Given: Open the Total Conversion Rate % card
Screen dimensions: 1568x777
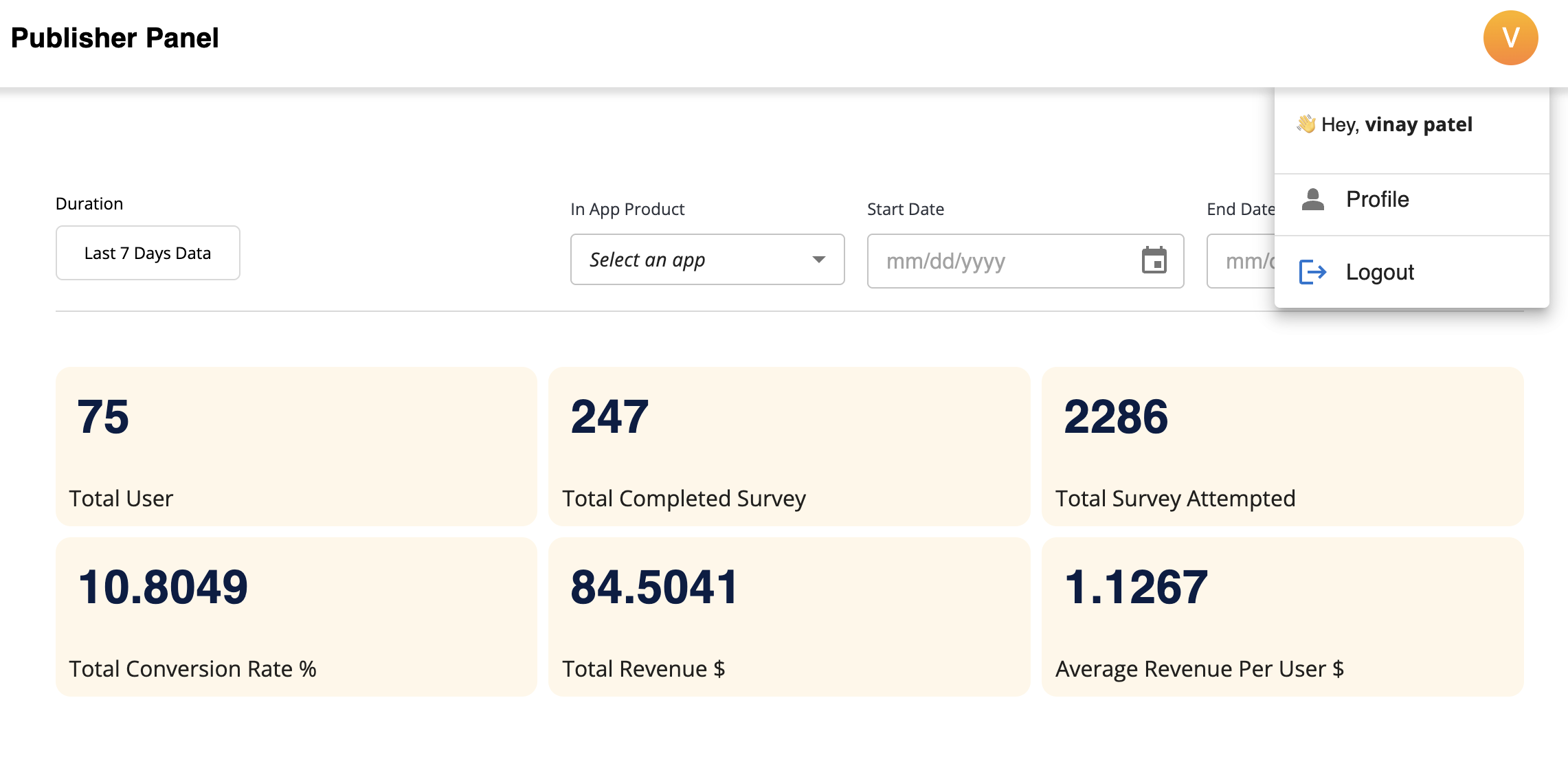Looking at the screenshot, I should tap(295, 617).
